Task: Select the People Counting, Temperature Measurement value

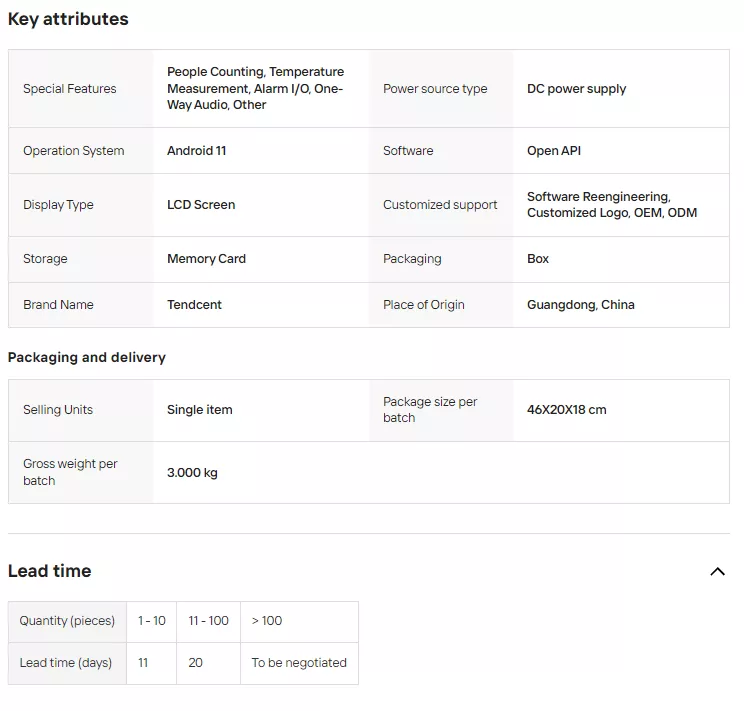Action: coord(256,88)
